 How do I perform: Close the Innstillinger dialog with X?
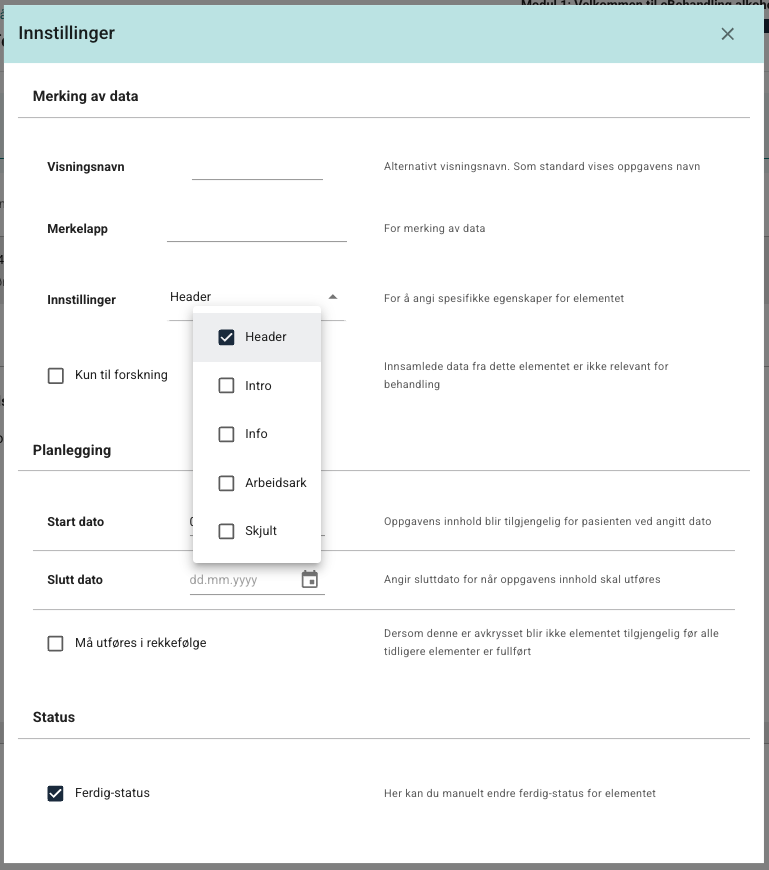[727, 34]
